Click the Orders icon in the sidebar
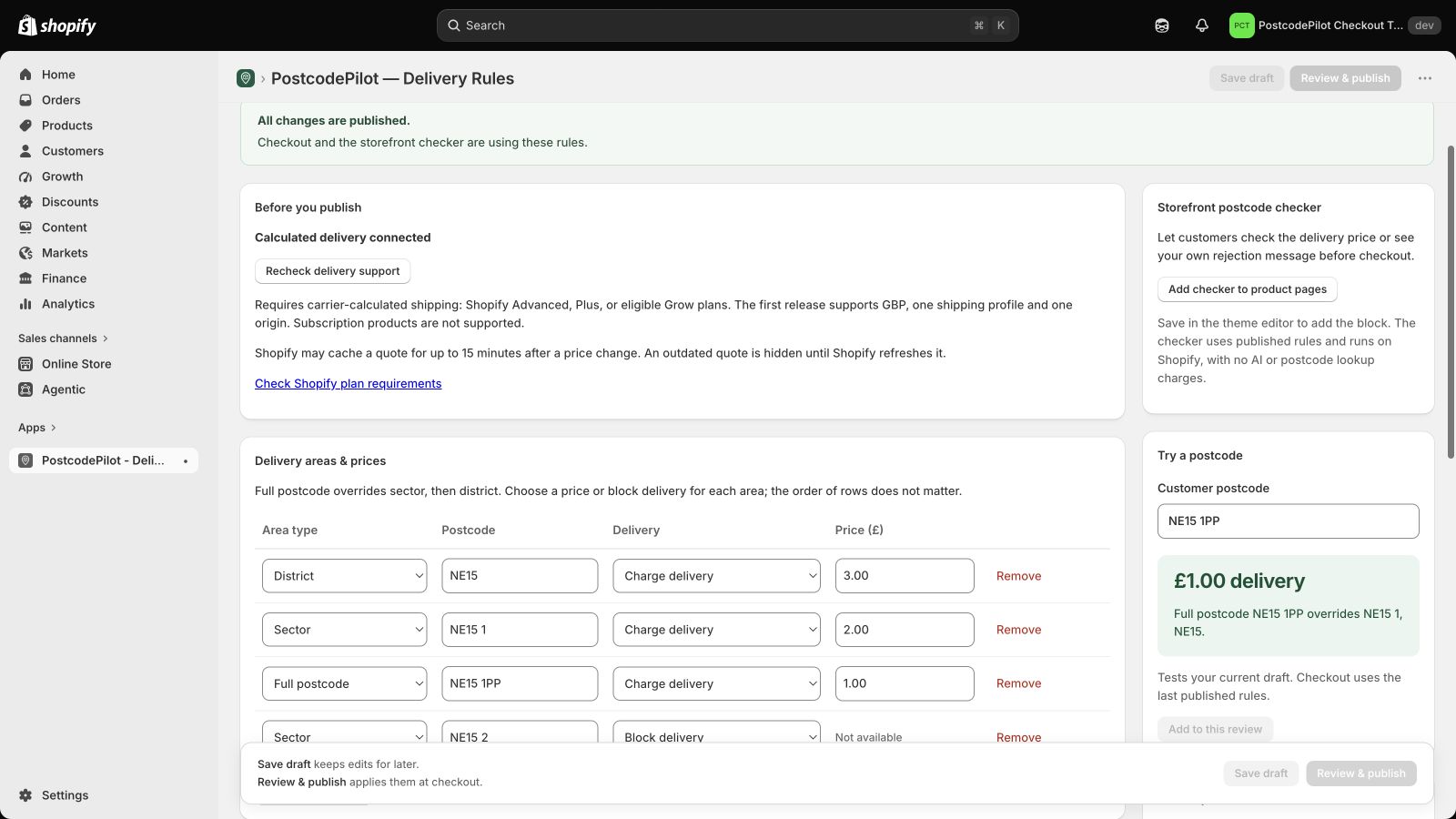The image size is (1456, 819). tap(25, 100)
